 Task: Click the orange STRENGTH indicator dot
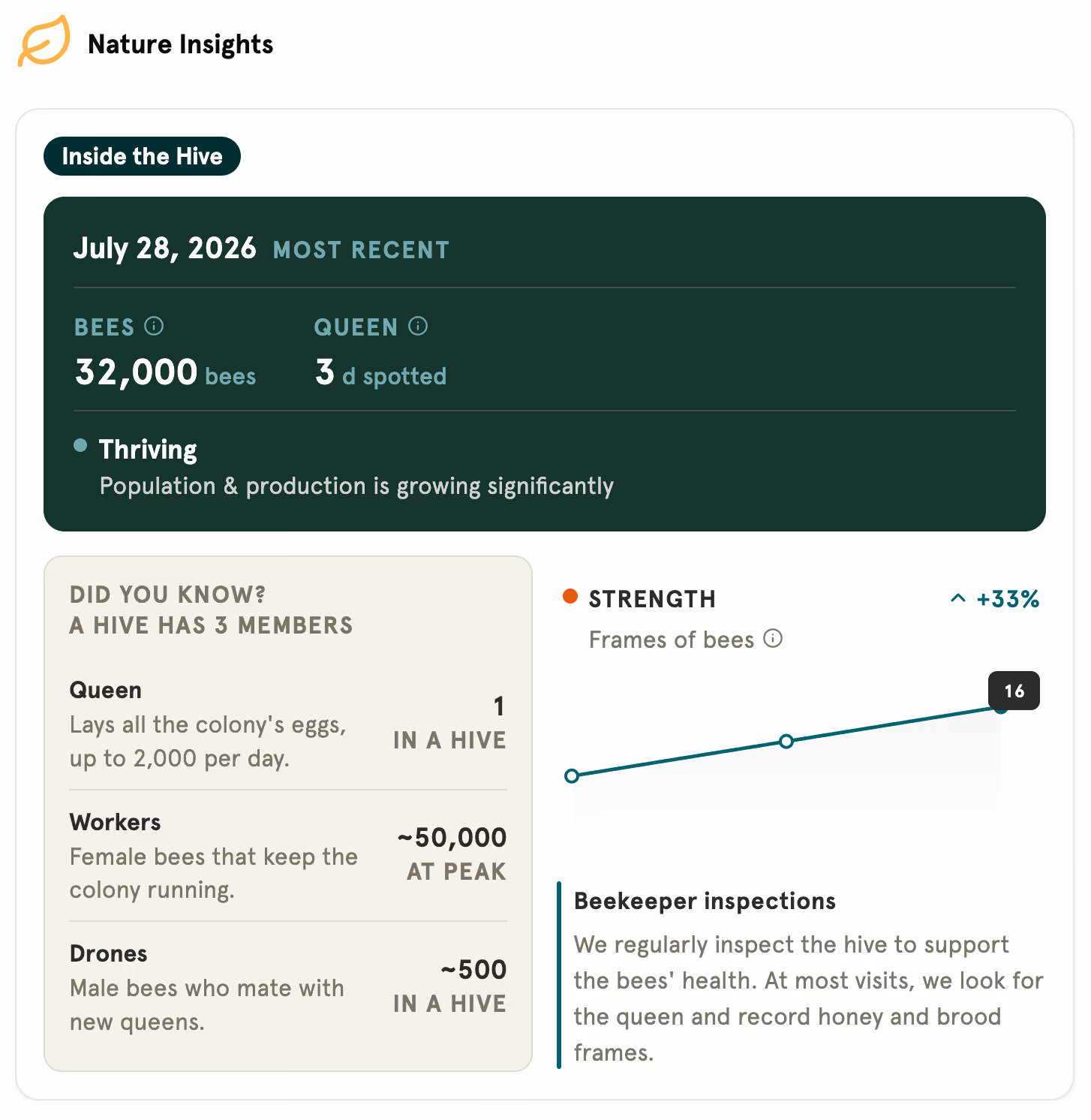[x=570, y=597]
